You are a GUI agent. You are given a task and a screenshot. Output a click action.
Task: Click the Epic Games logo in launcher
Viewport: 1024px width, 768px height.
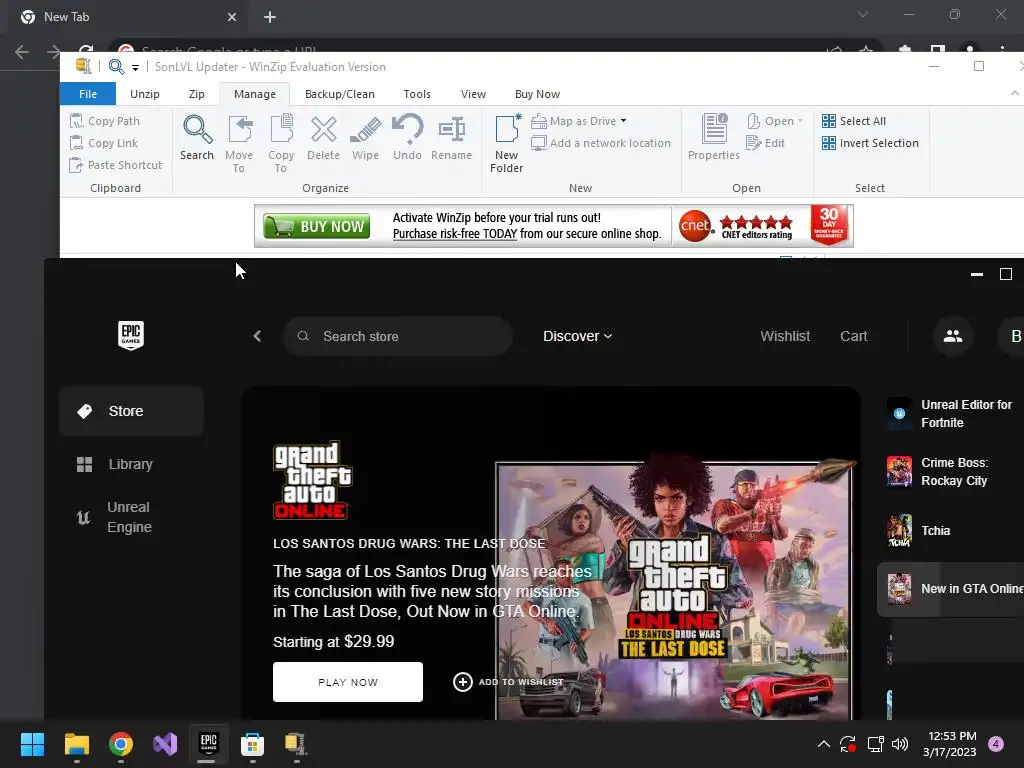point(131,336)
